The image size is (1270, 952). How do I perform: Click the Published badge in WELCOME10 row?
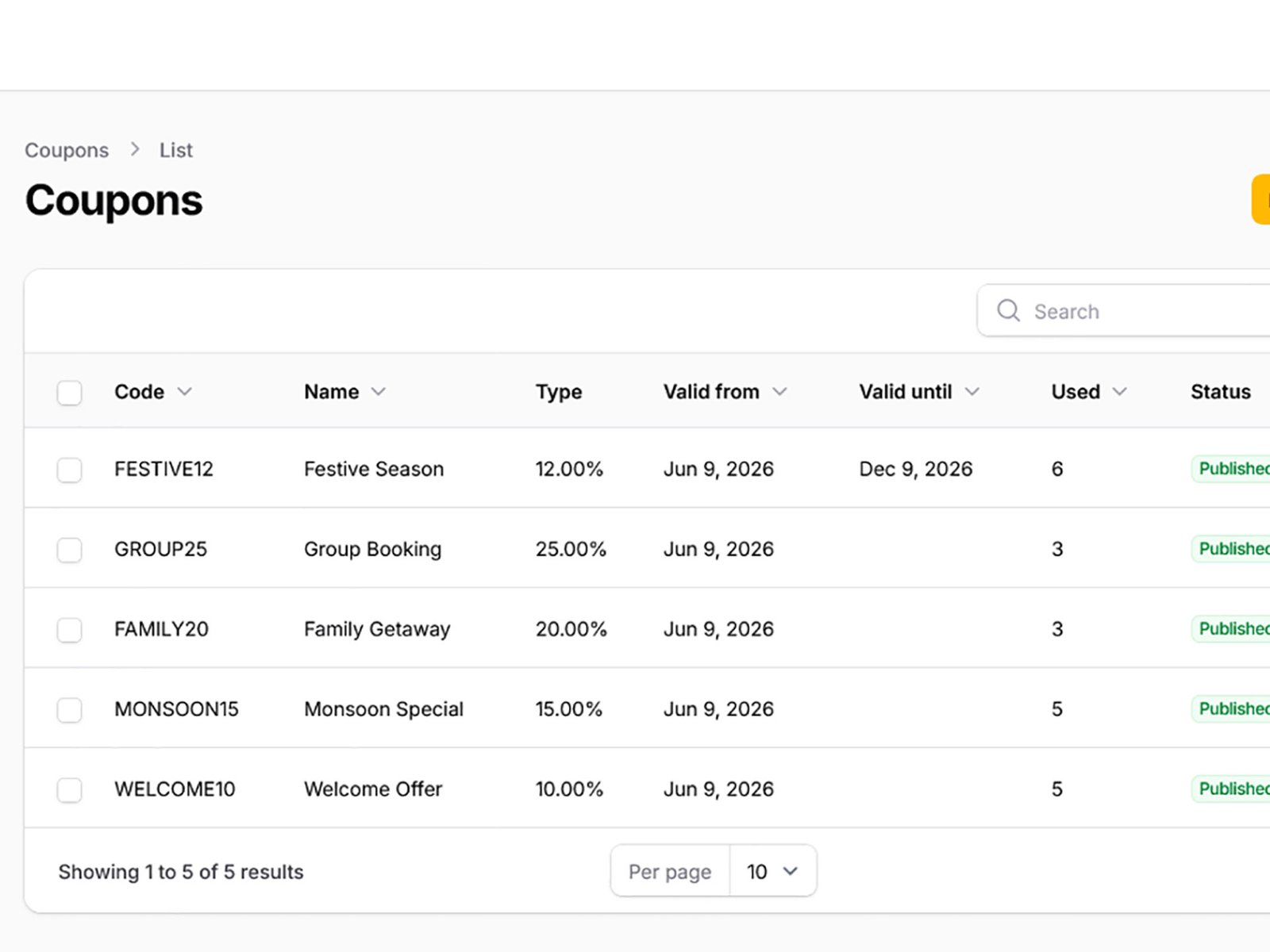1231,789
